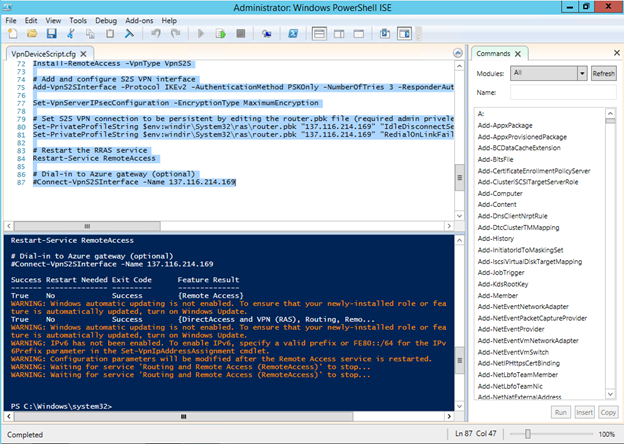Start PowerShell.exe from the blue console icon
This screenshot has width=624, height=444.
293,34
